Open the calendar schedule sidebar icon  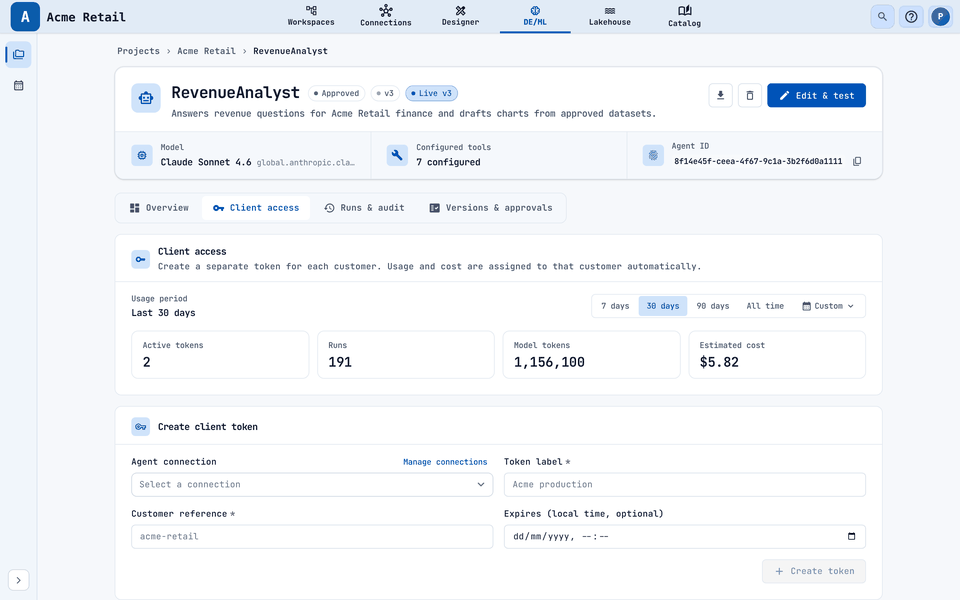pos(18,86)
